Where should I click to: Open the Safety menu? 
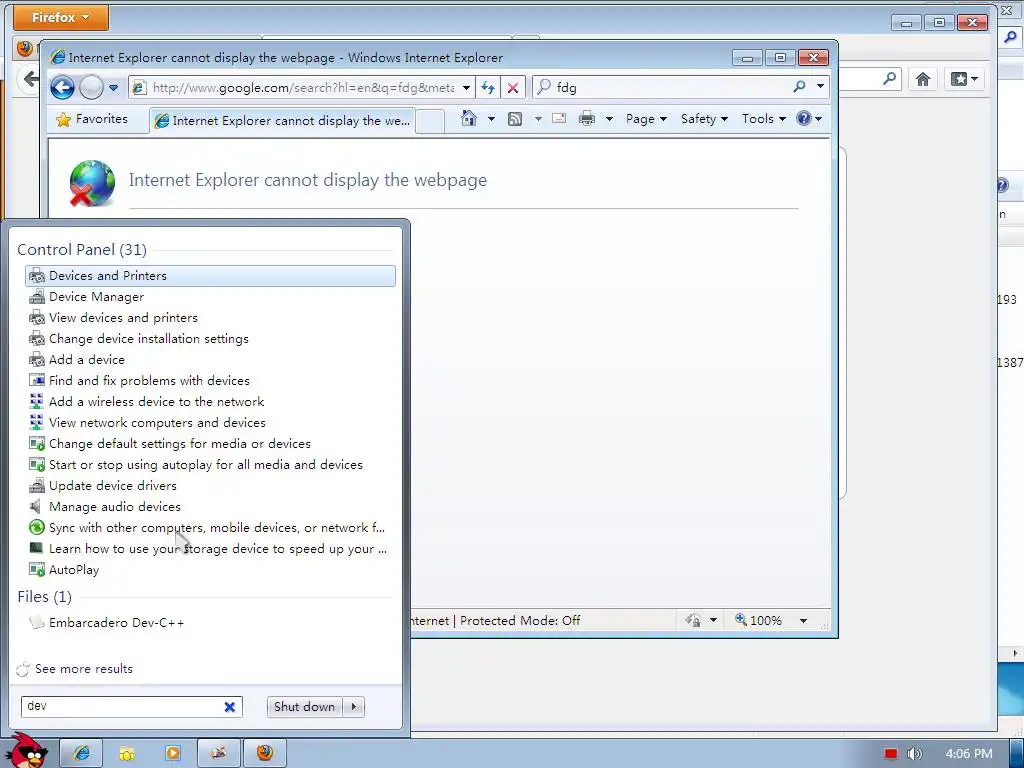click(x=704, y=119)
